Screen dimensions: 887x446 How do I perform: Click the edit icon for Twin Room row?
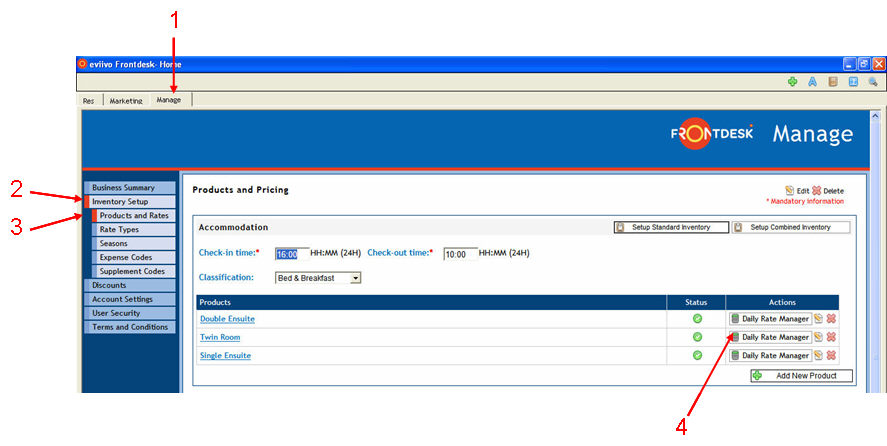(818, 337)
